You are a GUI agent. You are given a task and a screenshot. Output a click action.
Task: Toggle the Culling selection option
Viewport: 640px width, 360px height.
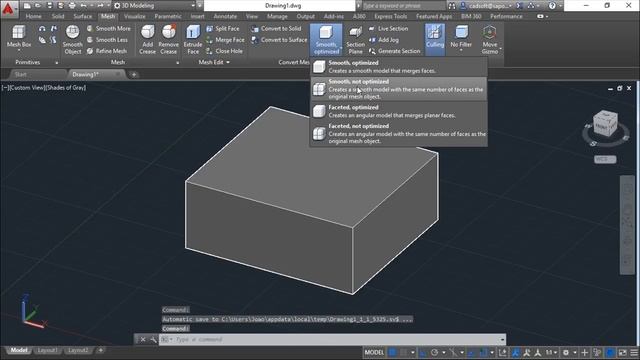coord(435,40)
